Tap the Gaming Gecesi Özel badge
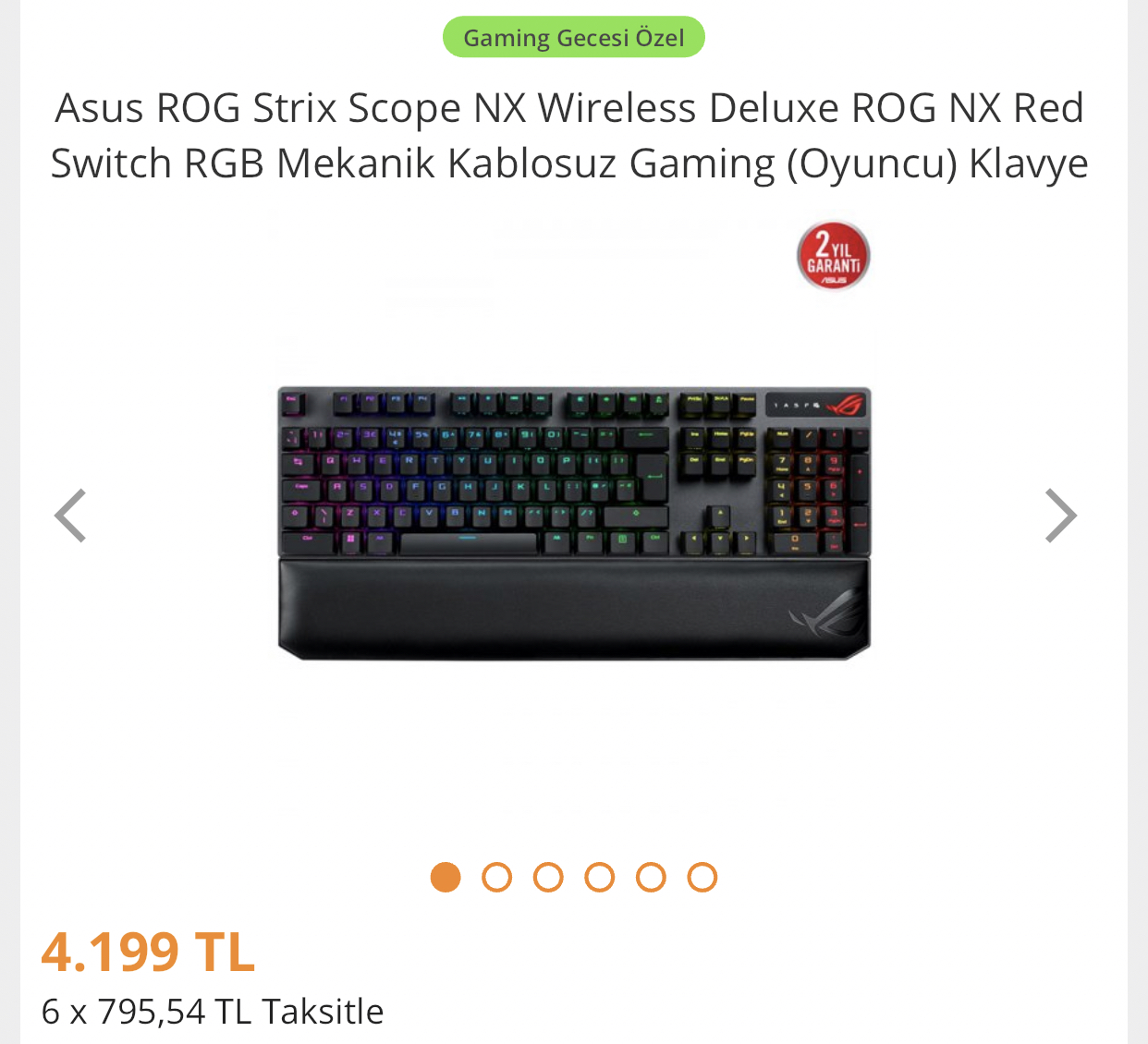 click(x=573, y=38)
